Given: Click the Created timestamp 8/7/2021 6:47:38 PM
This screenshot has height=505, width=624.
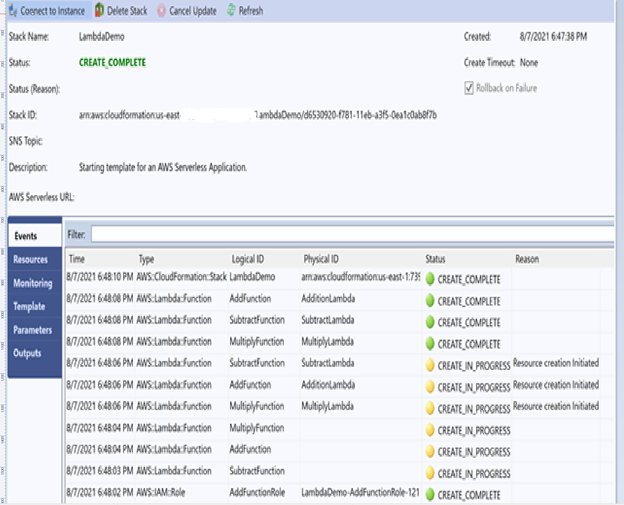Looking at the screenshot, I should [553, 37].
